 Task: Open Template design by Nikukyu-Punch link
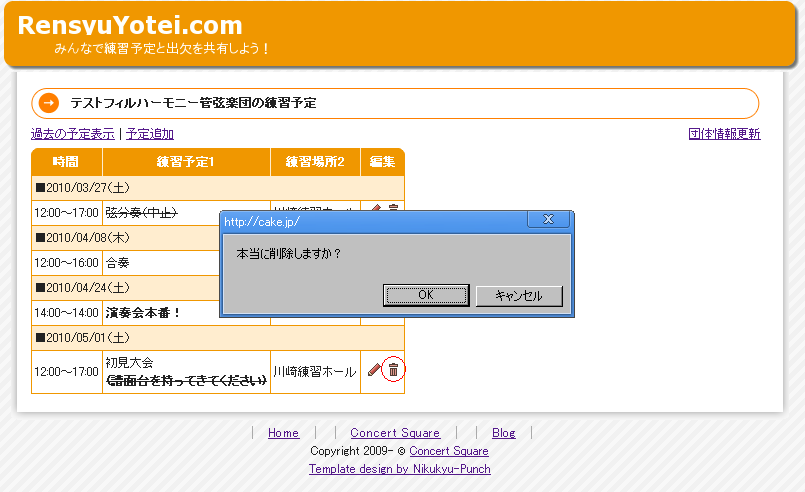399,469
